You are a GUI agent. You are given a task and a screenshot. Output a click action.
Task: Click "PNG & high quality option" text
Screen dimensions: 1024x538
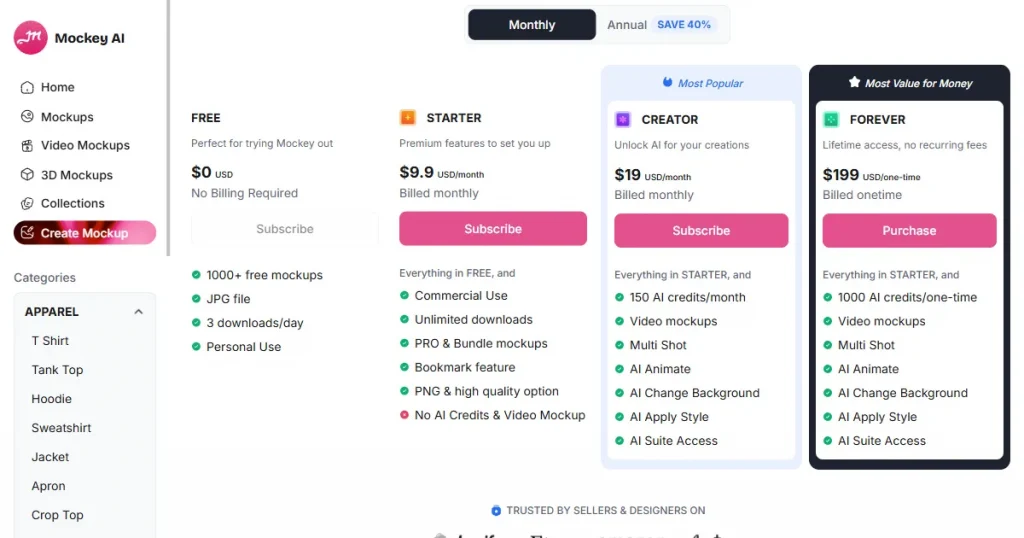pos(487,391)
